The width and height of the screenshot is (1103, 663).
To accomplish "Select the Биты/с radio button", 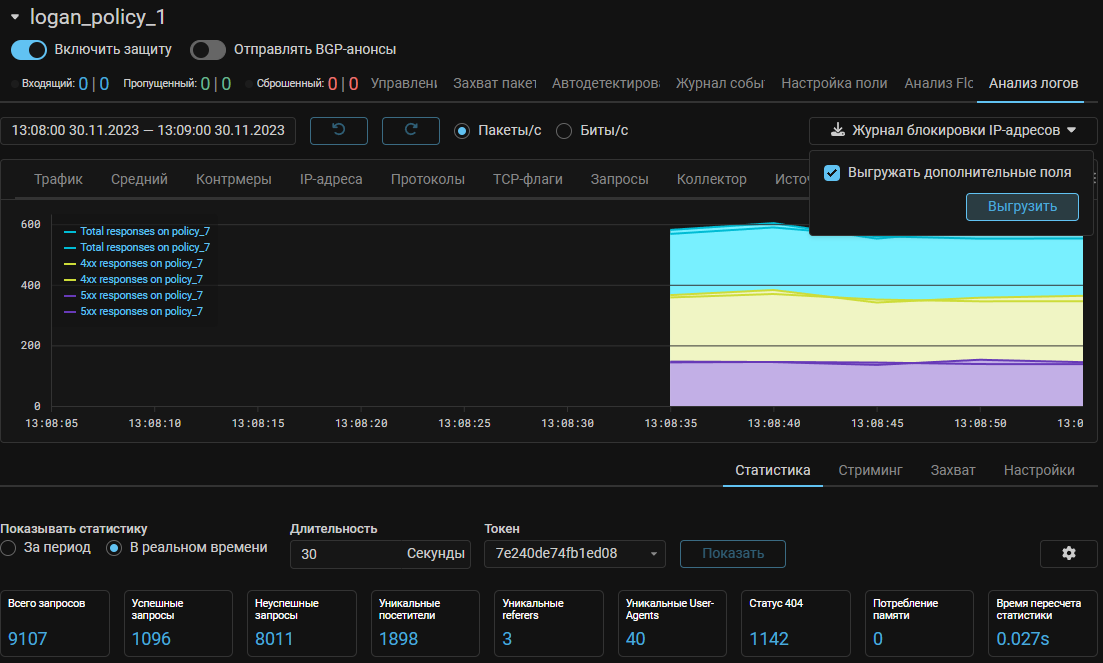I will 564,131.
